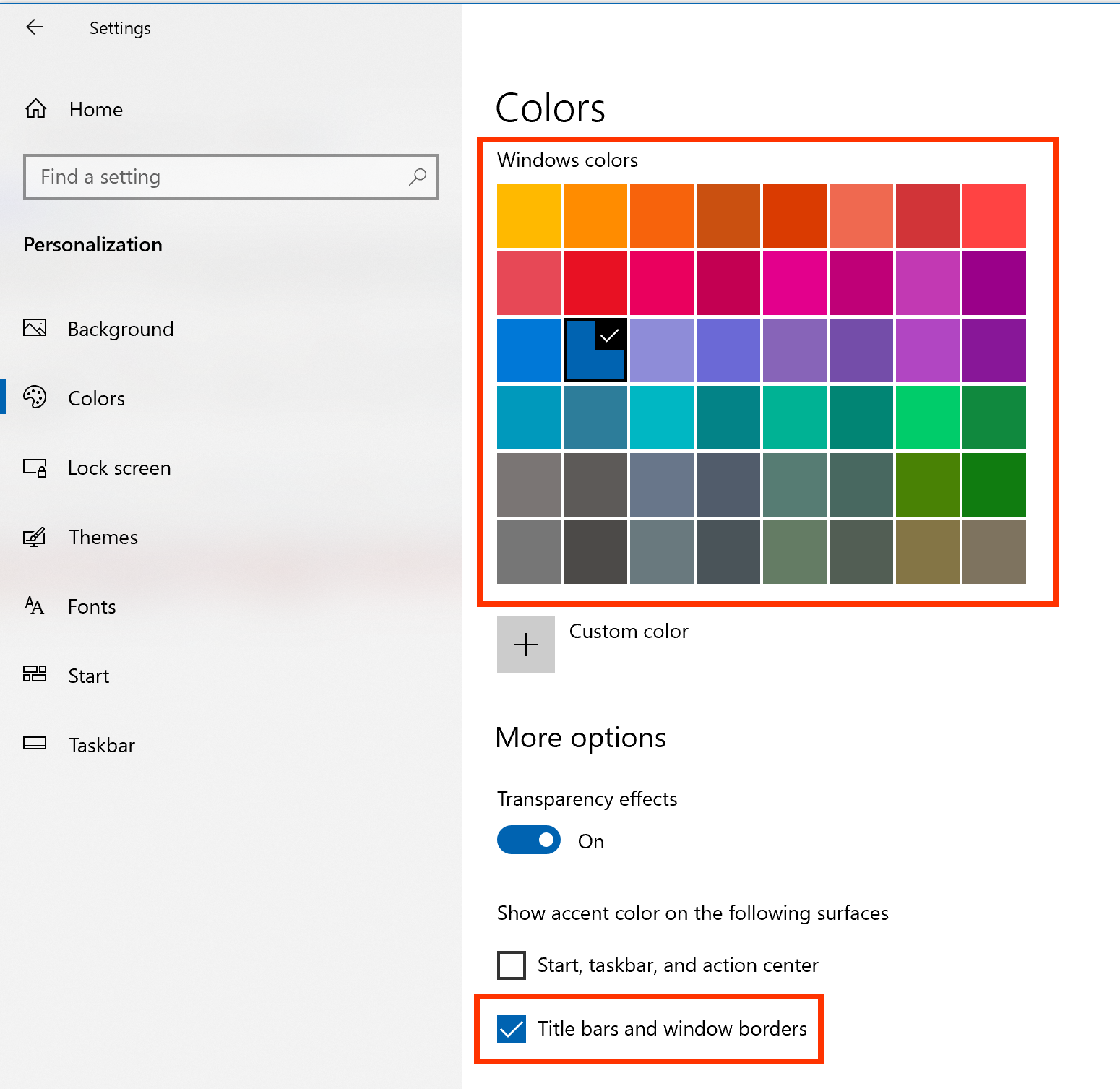Go to Lock screen settings
This screenshot has width=1120, height=1089.
point(119,468)
